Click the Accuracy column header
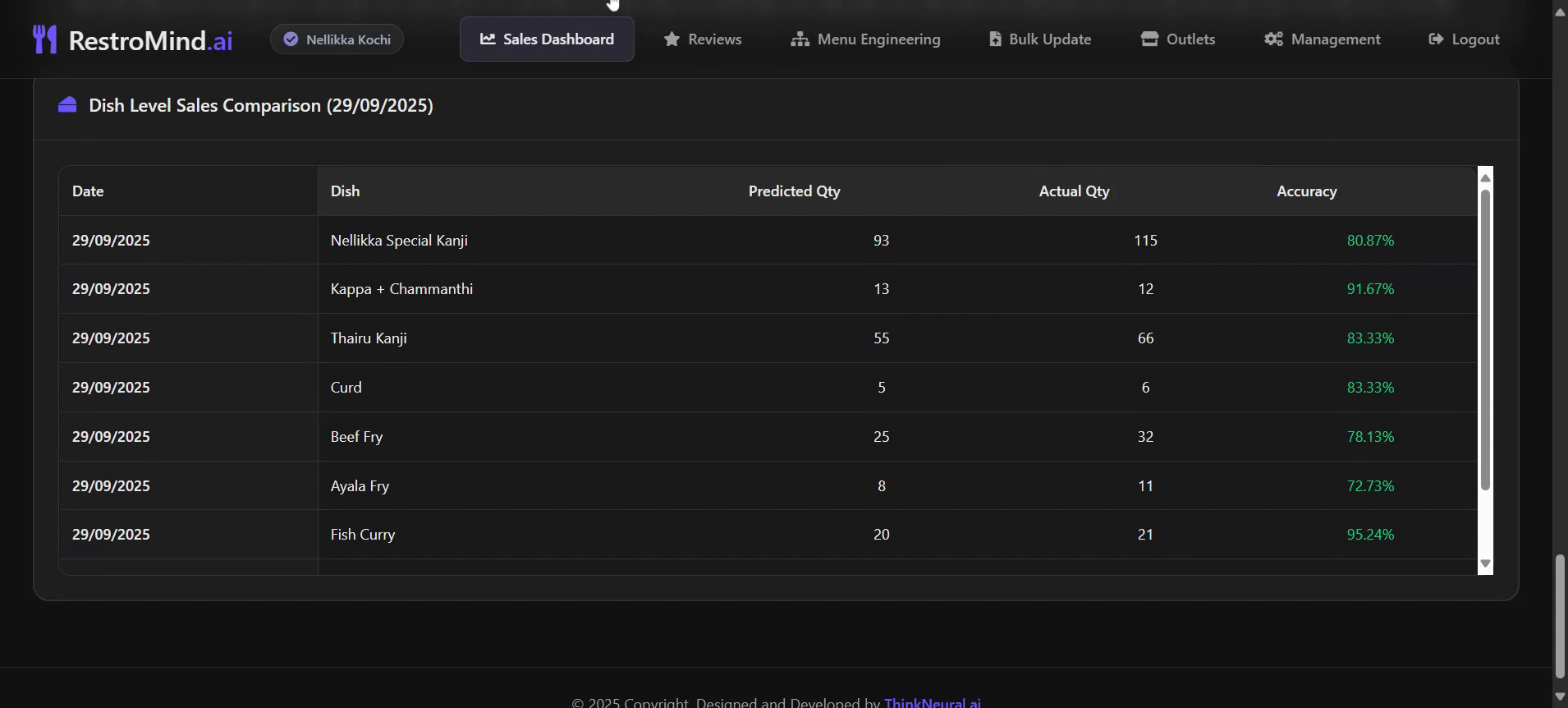The image size is (1568, 708). tap(1306, 191)
